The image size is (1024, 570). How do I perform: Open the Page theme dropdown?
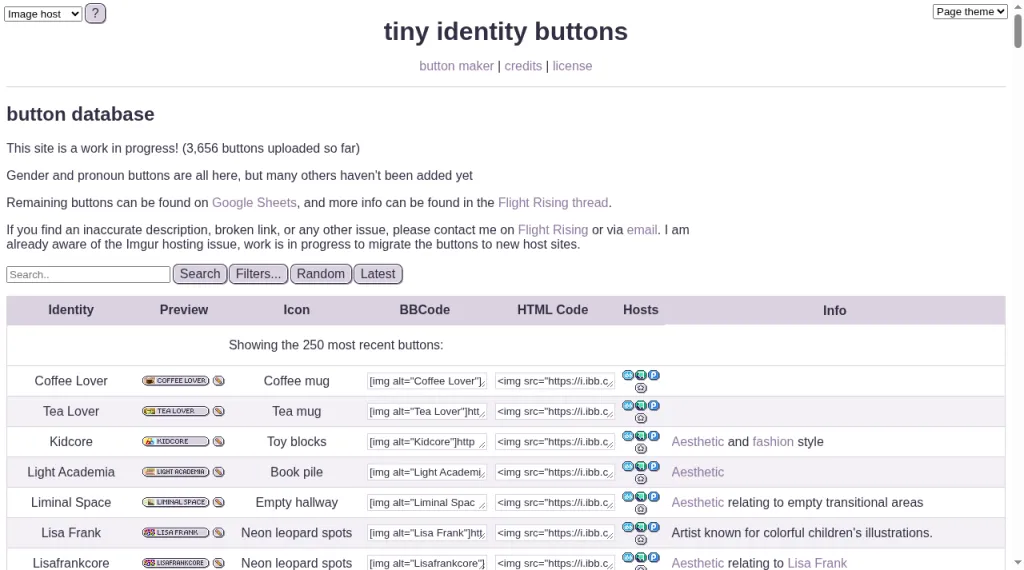pyautogui.click(x=970, y=12)
